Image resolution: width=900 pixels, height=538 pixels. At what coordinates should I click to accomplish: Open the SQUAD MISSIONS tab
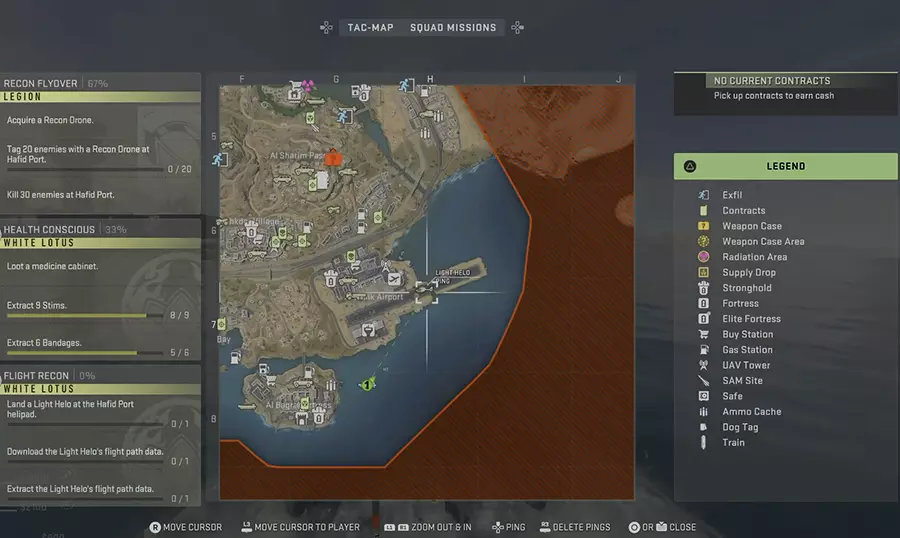pyautogui.click(x=453, y=28)
